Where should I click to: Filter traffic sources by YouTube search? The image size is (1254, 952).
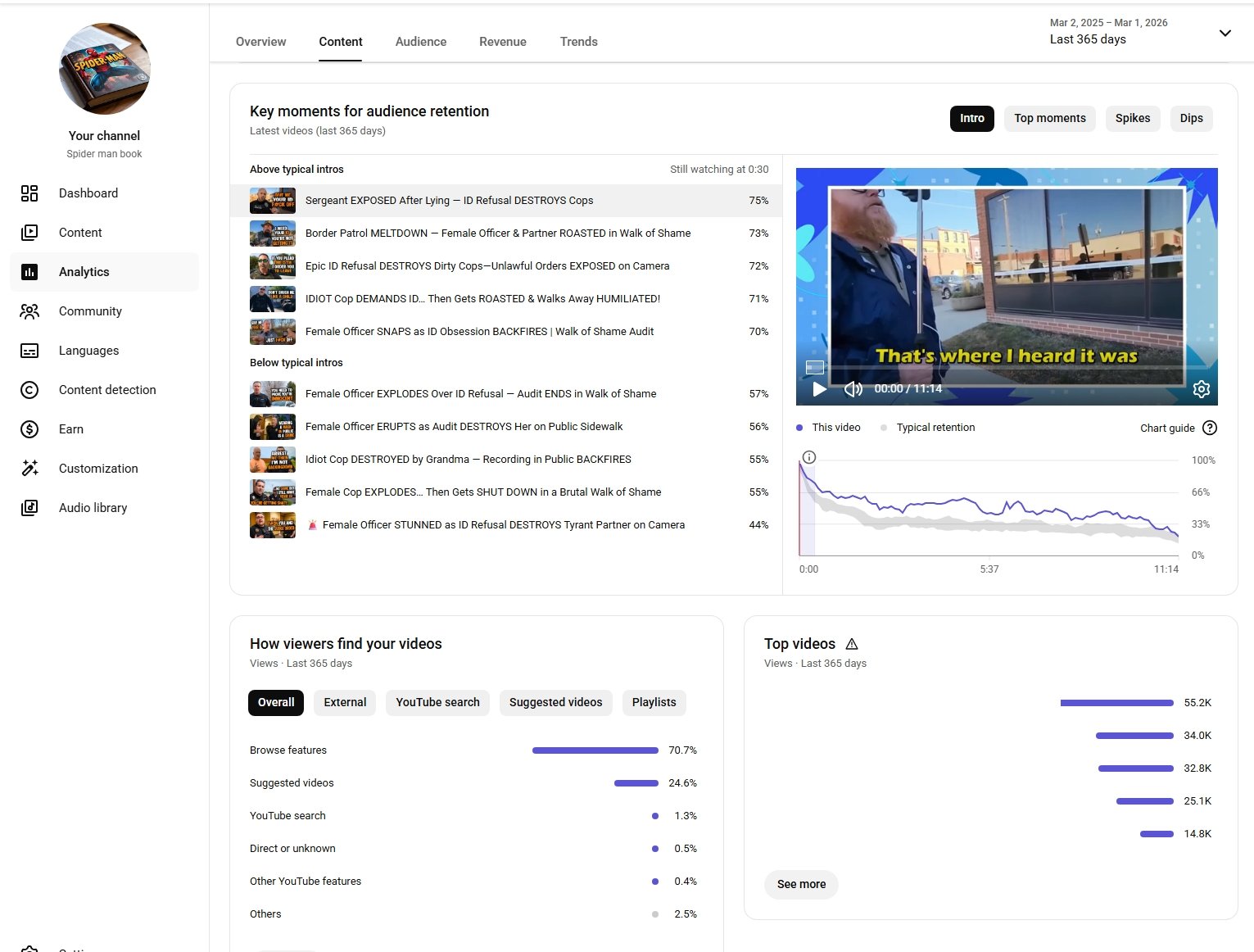[x=437, y=703]
